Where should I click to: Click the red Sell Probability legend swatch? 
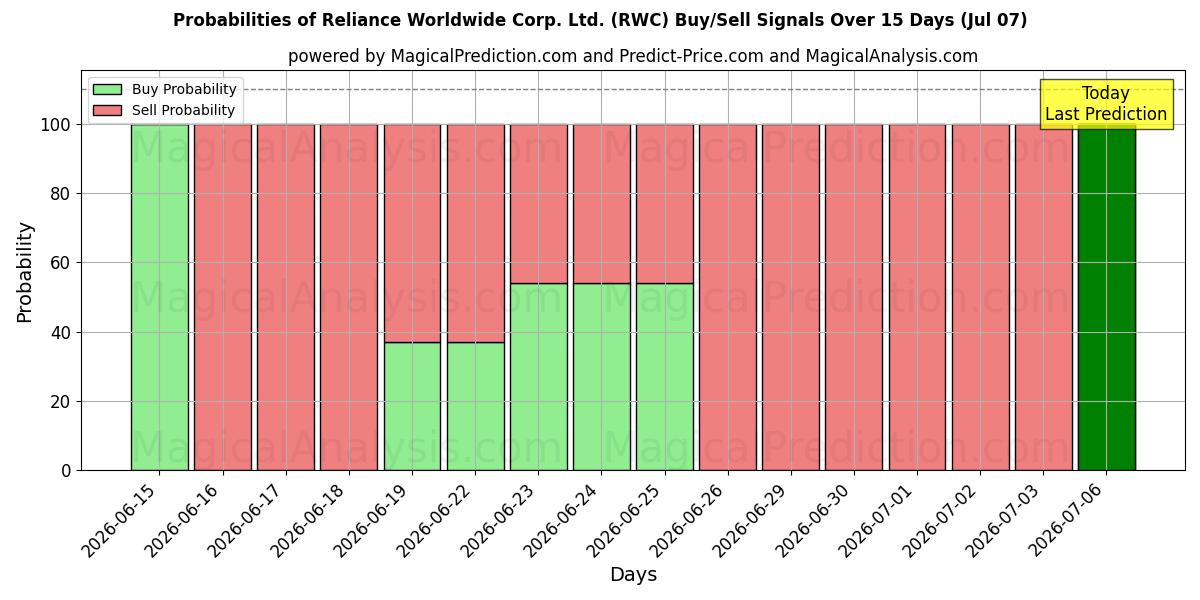[x=107, y=110]
